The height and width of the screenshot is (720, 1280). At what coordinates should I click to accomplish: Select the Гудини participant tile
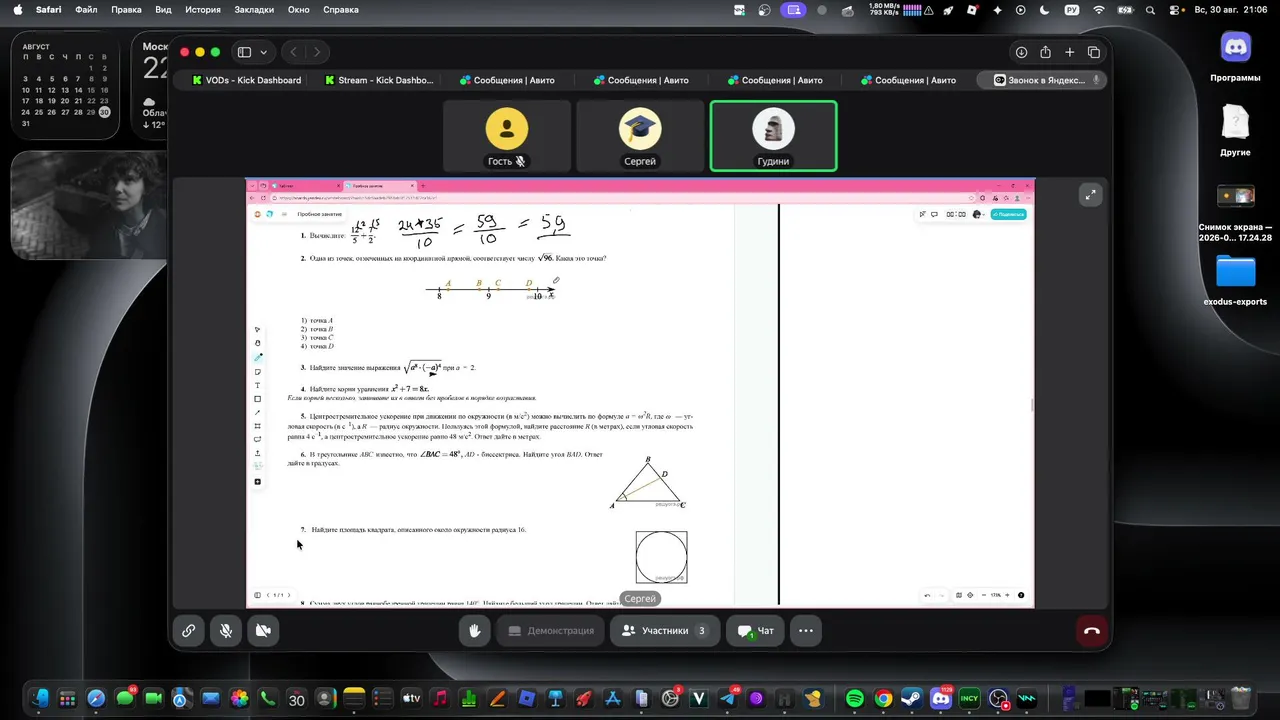(x=773, y=136)
